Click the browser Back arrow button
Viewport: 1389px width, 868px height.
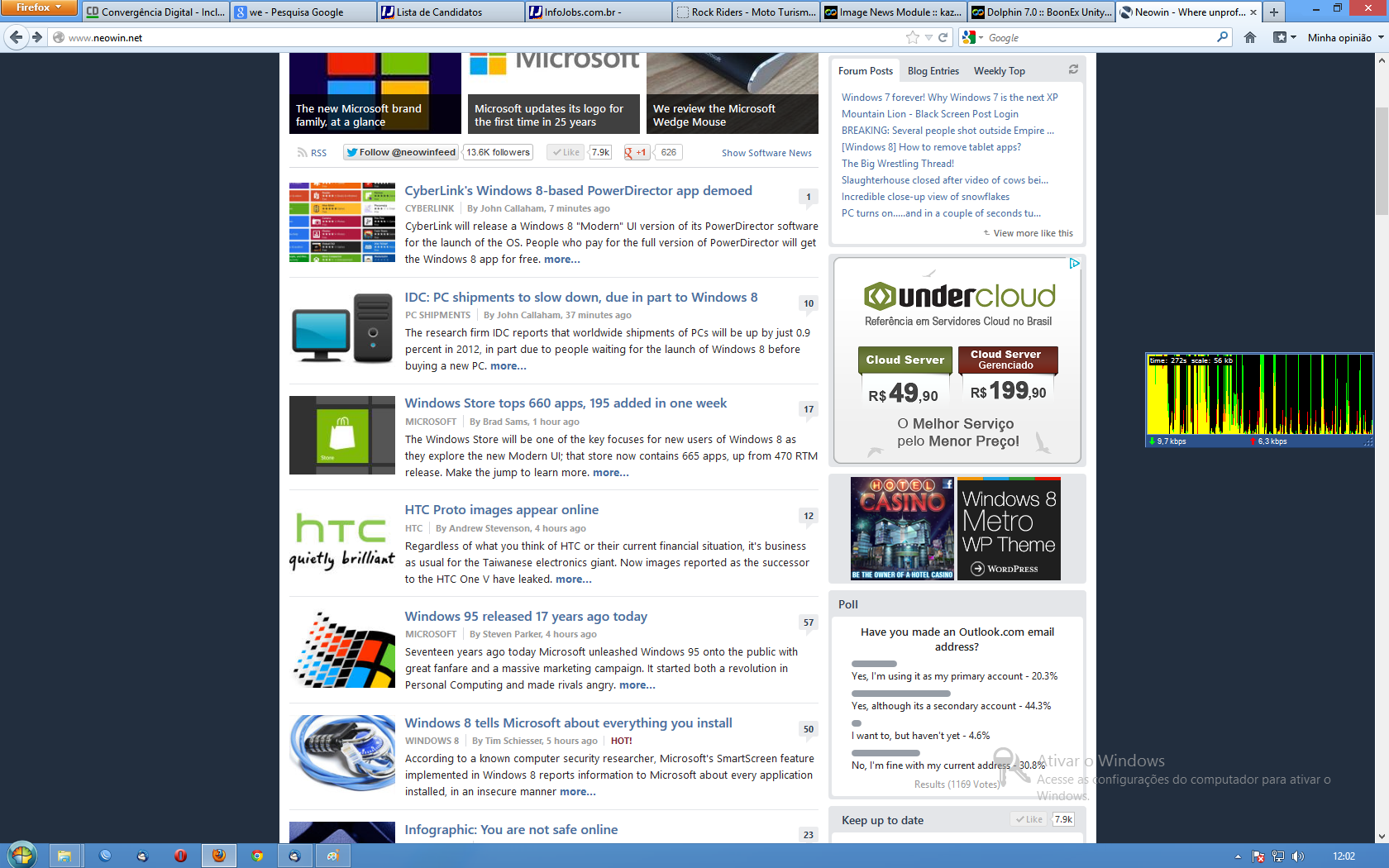(x=16, y=37)
